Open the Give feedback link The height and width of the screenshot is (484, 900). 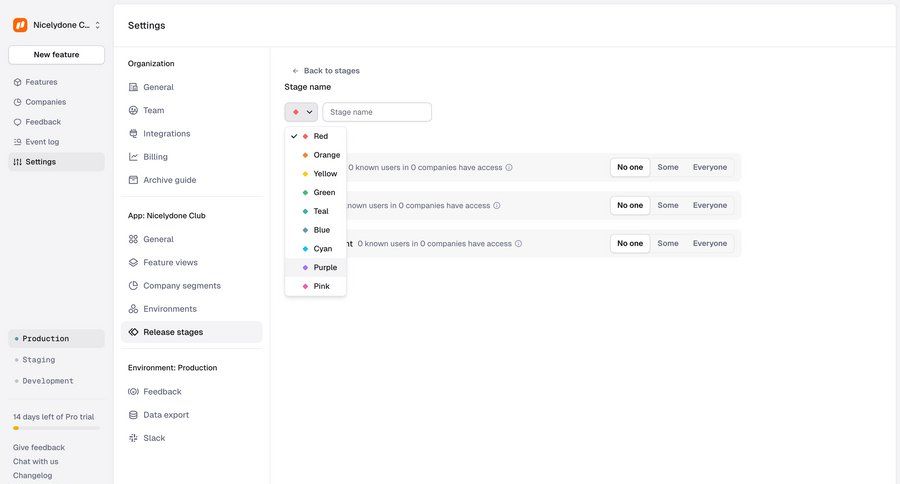[38, 447]
